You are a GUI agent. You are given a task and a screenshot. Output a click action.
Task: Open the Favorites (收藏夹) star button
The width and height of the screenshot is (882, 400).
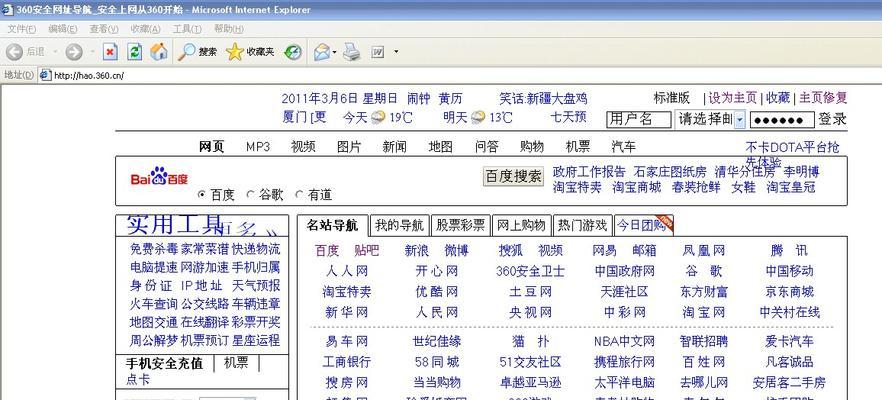click(250, 52)
